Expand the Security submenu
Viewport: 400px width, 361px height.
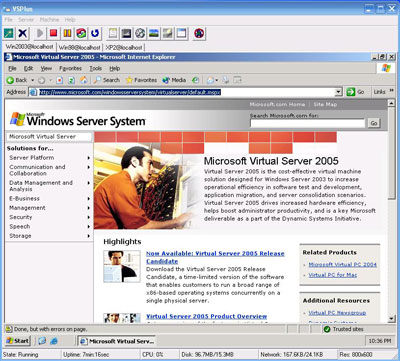89,217
